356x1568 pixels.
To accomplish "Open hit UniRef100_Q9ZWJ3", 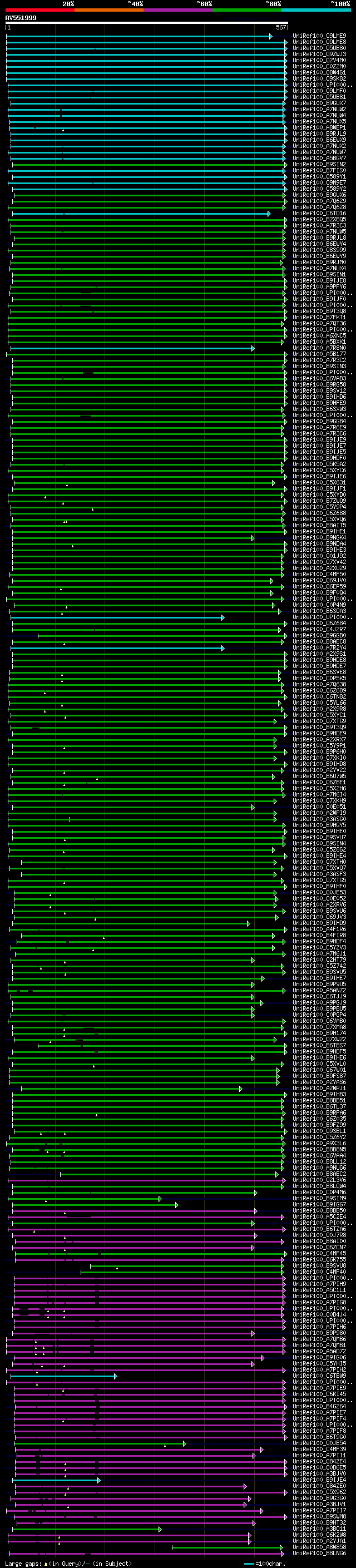I will pos(319,54).
